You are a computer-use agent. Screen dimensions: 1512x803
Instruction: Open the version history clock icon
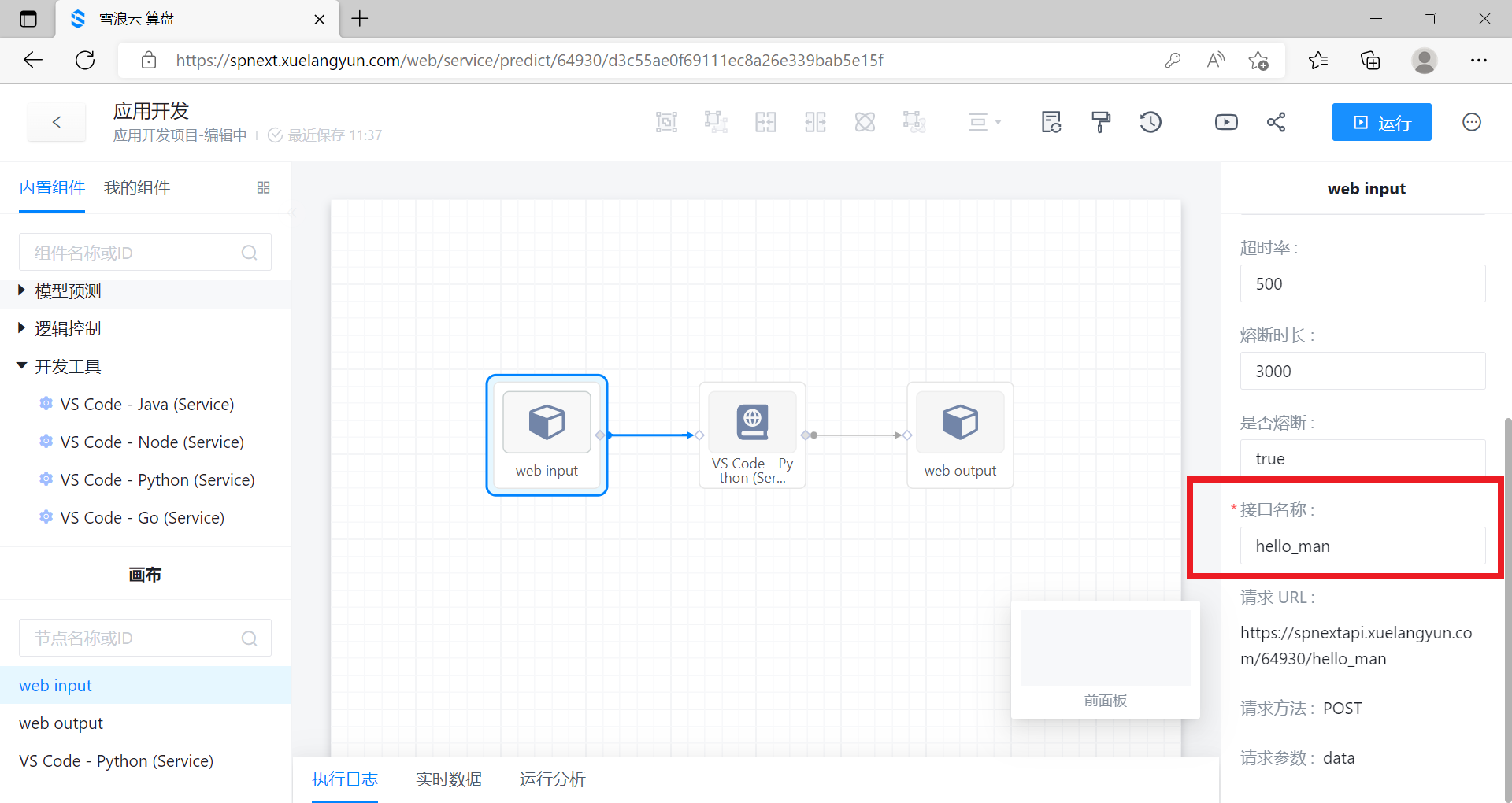[x=1151, y=122]
